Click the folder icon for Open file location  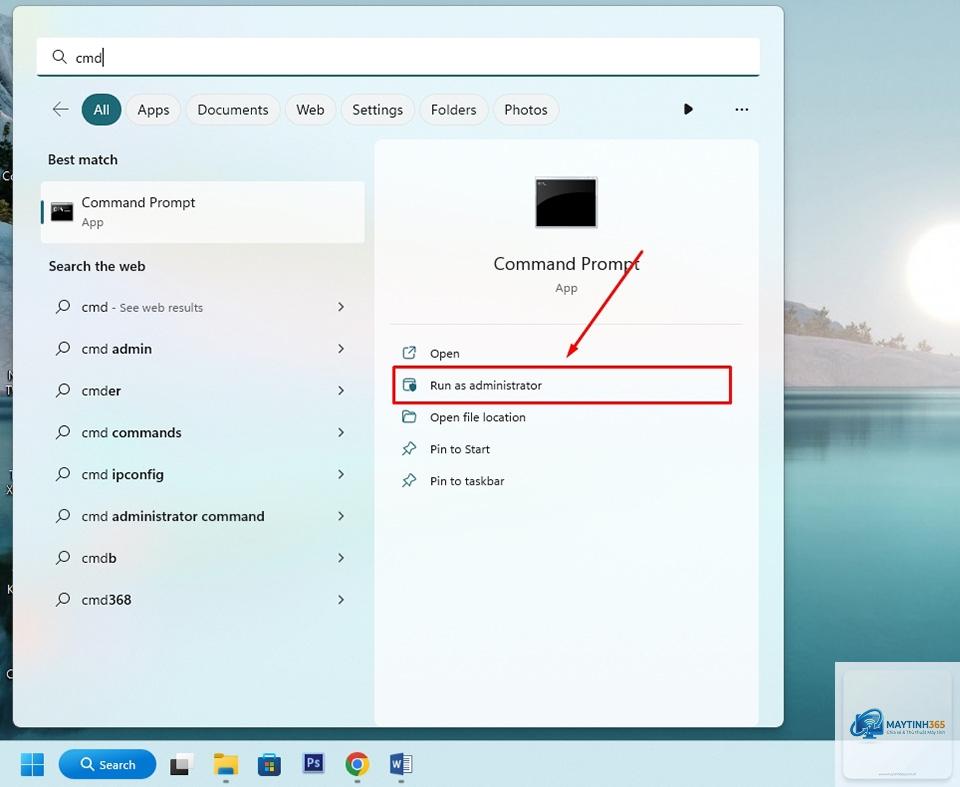[x=409, y=416]
